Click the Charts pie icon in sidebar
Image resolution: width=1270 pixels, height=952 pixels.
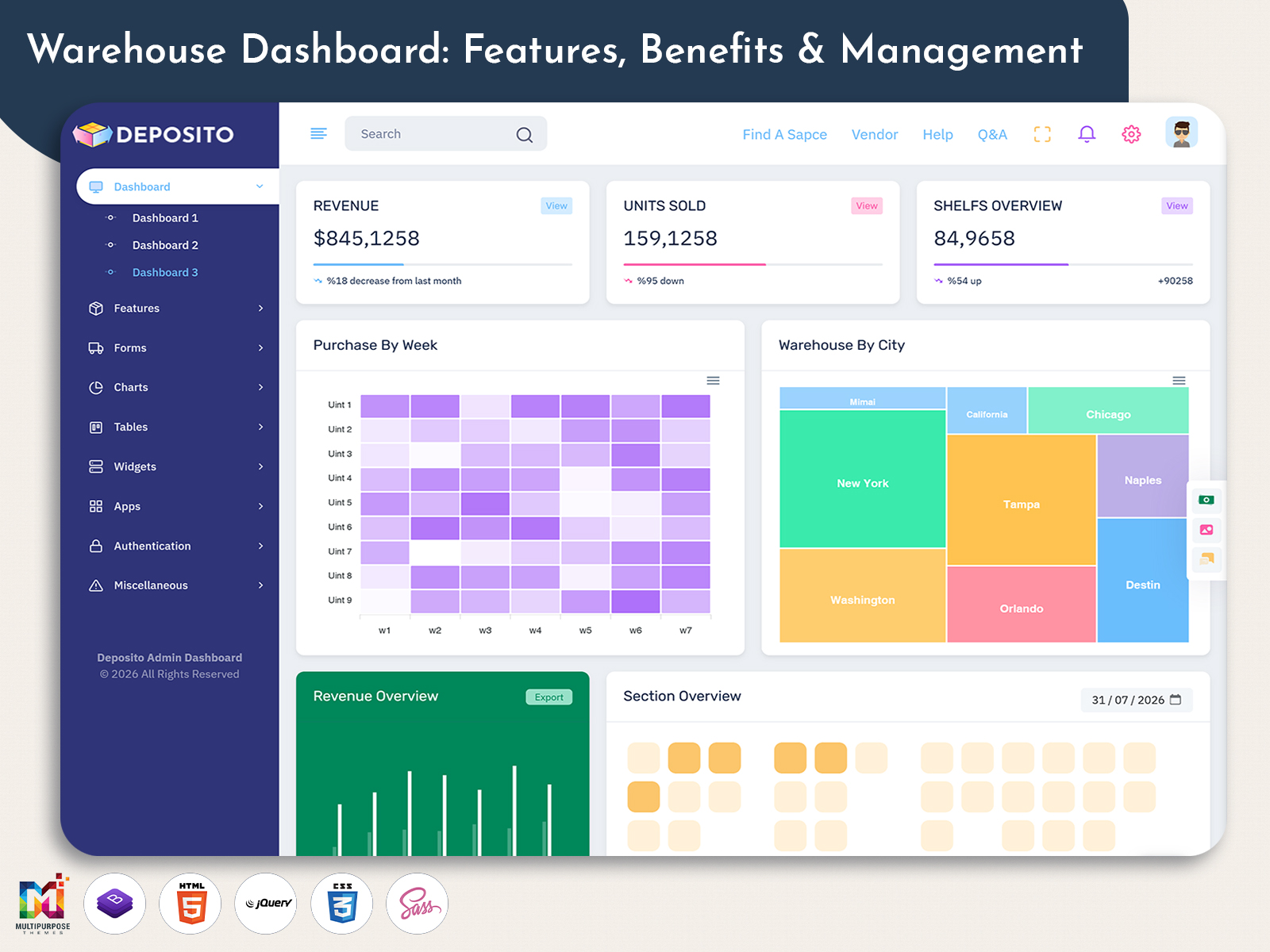pyautogui.click(x=96, y=387)
